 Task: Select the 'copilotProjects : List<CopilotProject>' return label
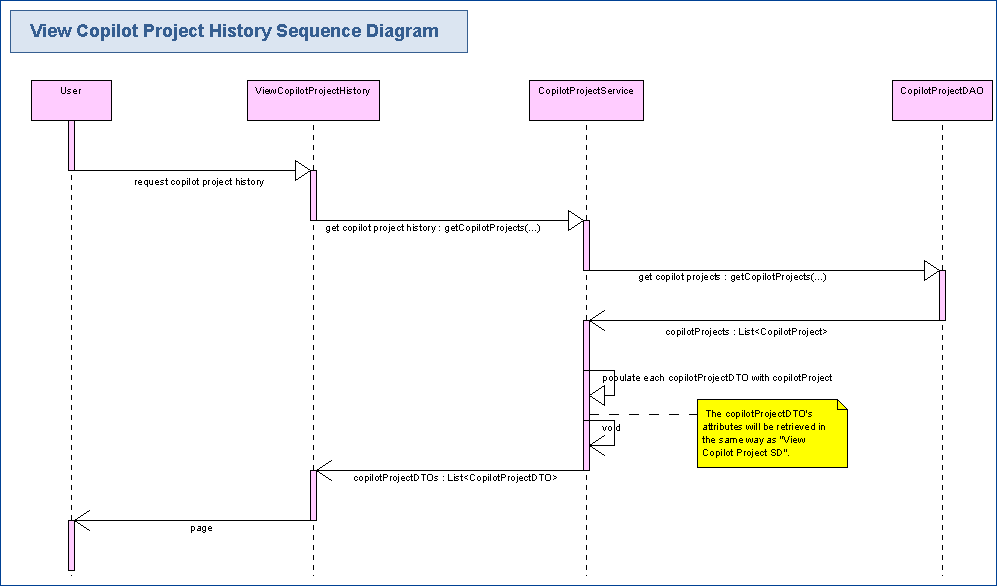pyautogui.click(x=746, y=331)
